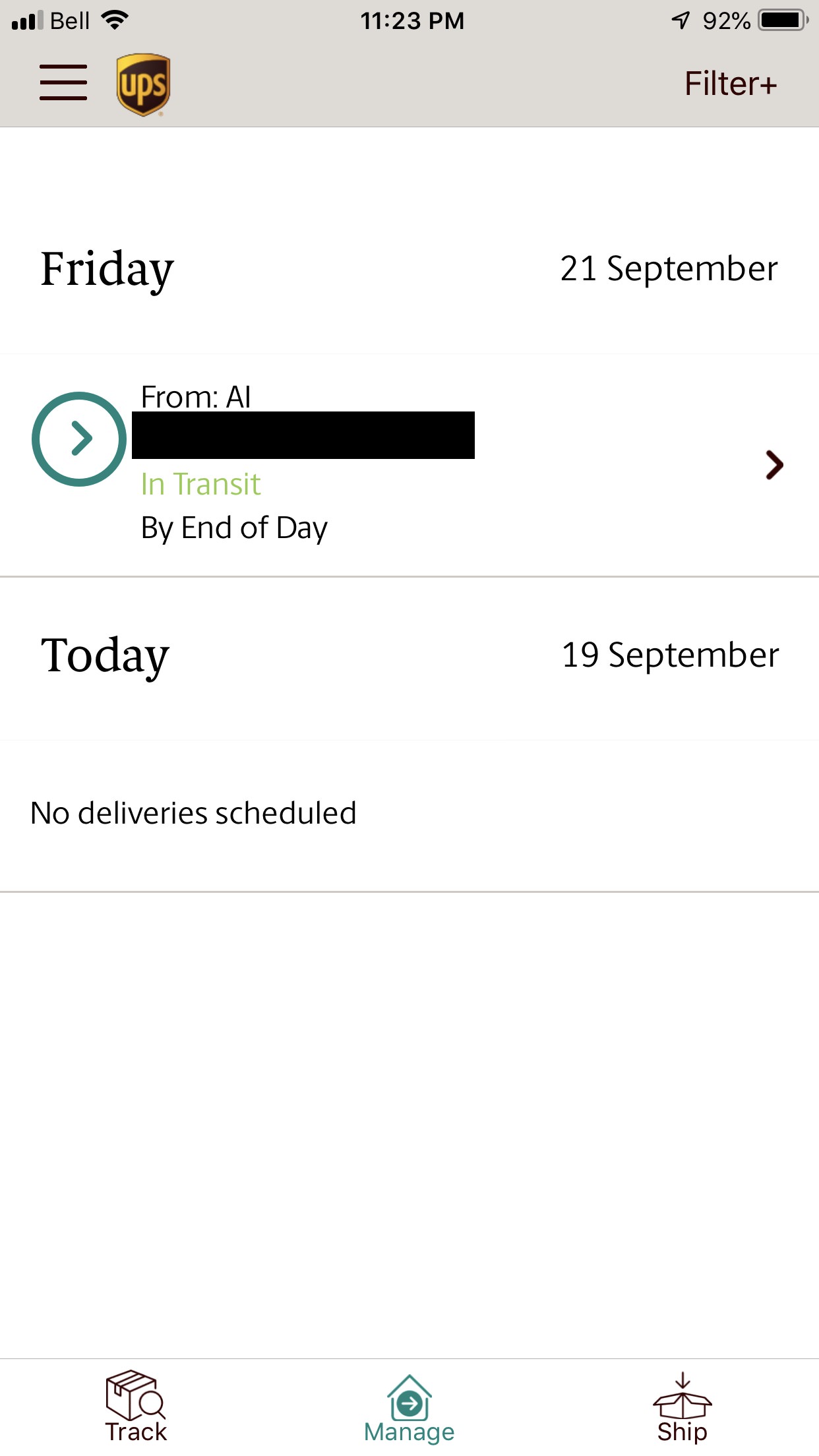Tap the Friday section header
819x1456 pixels.
click(x=107, y=269)
